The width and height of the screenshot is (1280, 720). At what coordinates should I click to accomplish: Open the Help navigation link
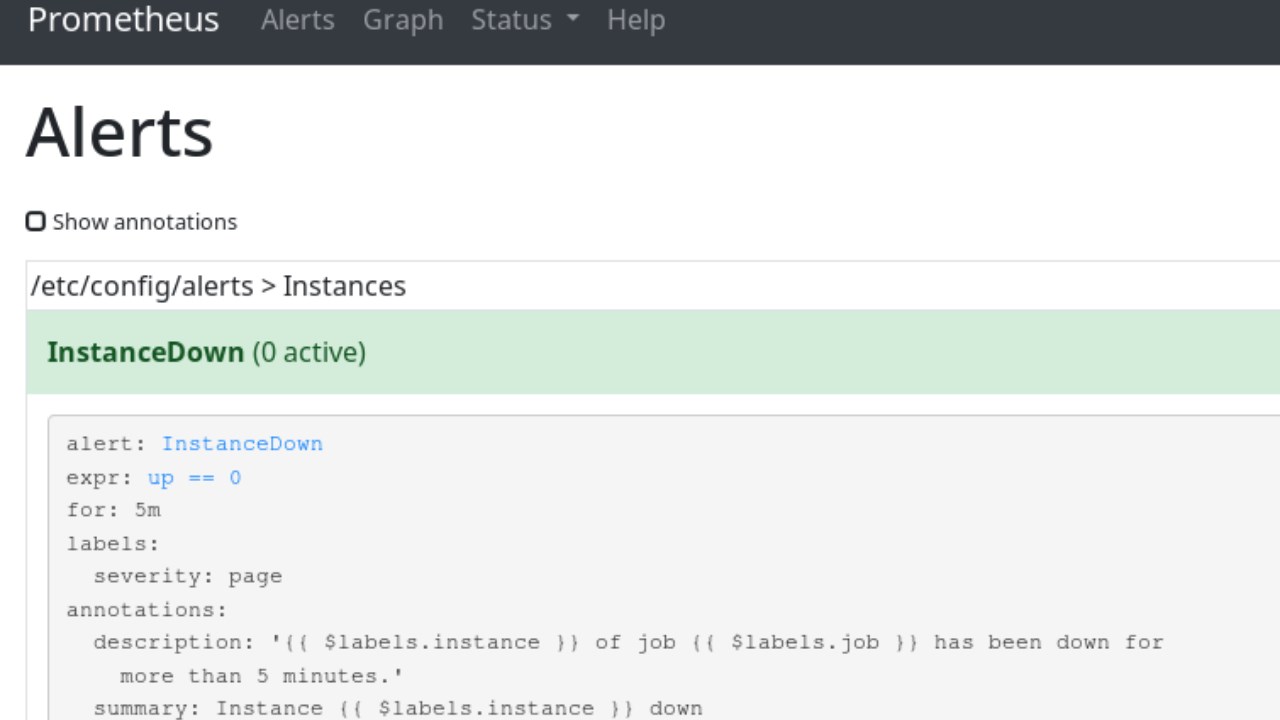coord(635,20)
